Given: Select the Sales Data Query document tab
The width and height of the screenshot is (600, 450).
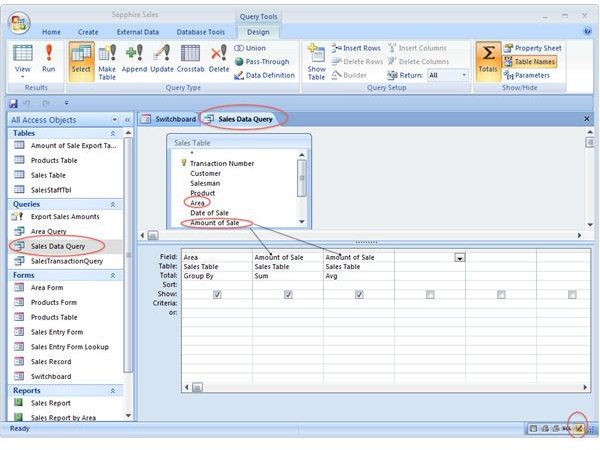Looking at the screenshot, I should pos(239,119).
